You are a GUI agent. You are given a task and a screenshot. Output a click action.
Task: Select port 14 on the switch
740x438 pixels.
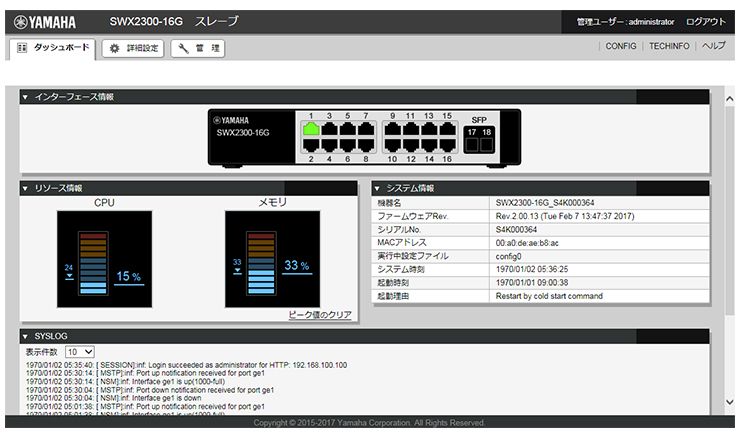coord(429,145)
